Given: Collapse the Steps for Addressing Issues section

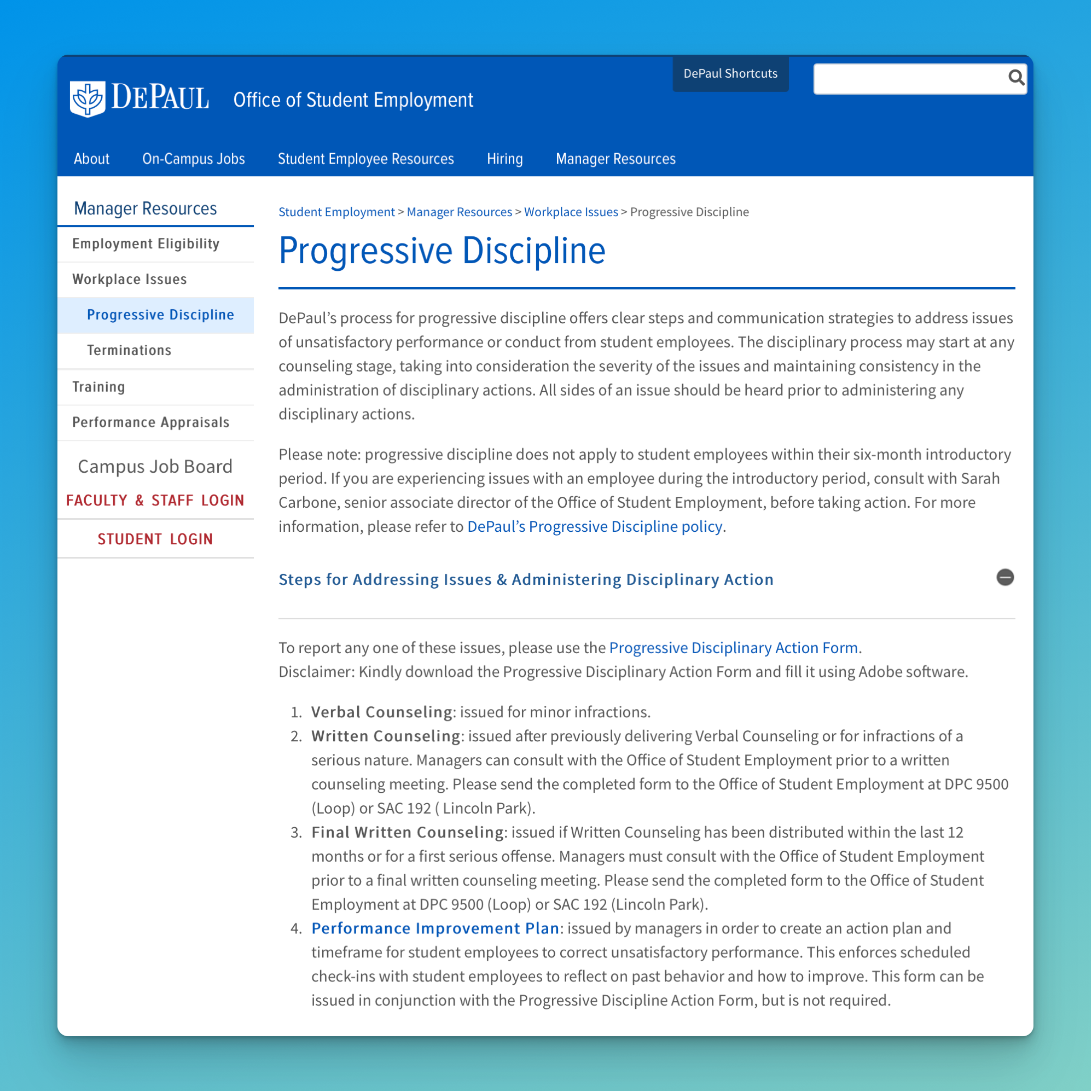Looking at the screenshot, I should coord(1005,577).
